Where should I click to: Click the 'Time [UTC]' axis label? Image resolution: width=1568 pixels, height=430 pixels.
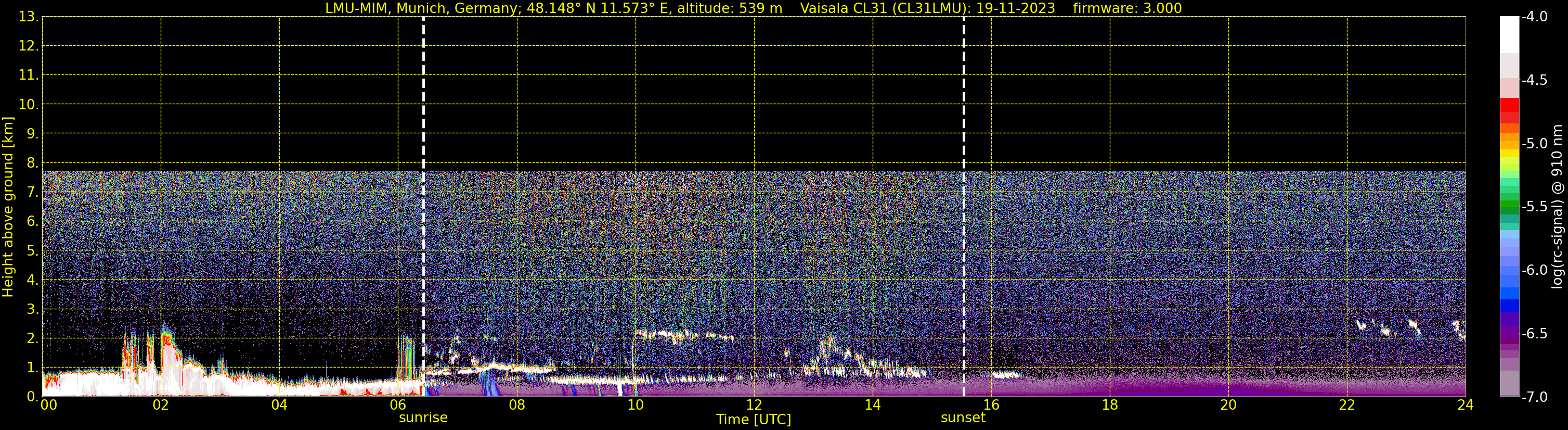[x=754, y=420]
